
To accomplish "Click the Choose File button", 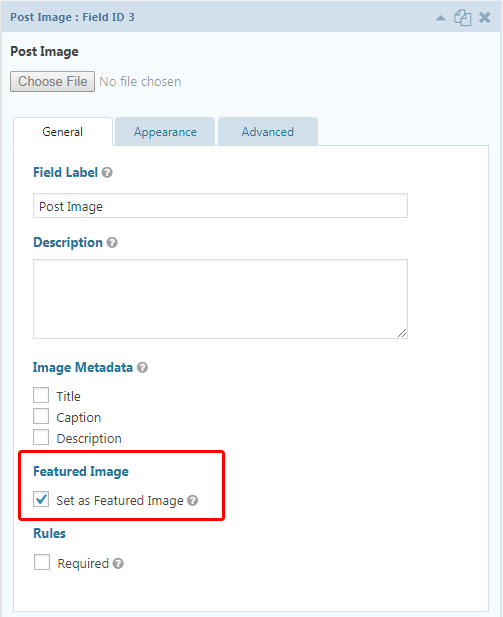I will click(x=52, y=81).
